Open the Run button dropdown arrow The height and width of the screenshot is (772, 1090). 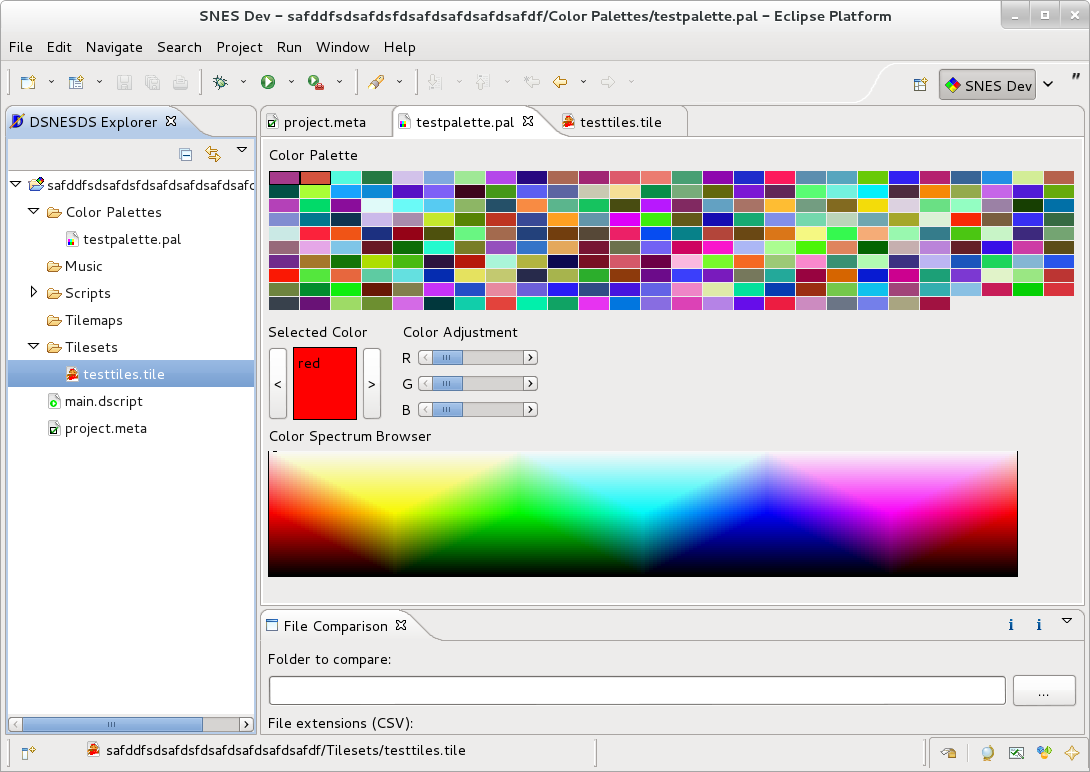291,82
